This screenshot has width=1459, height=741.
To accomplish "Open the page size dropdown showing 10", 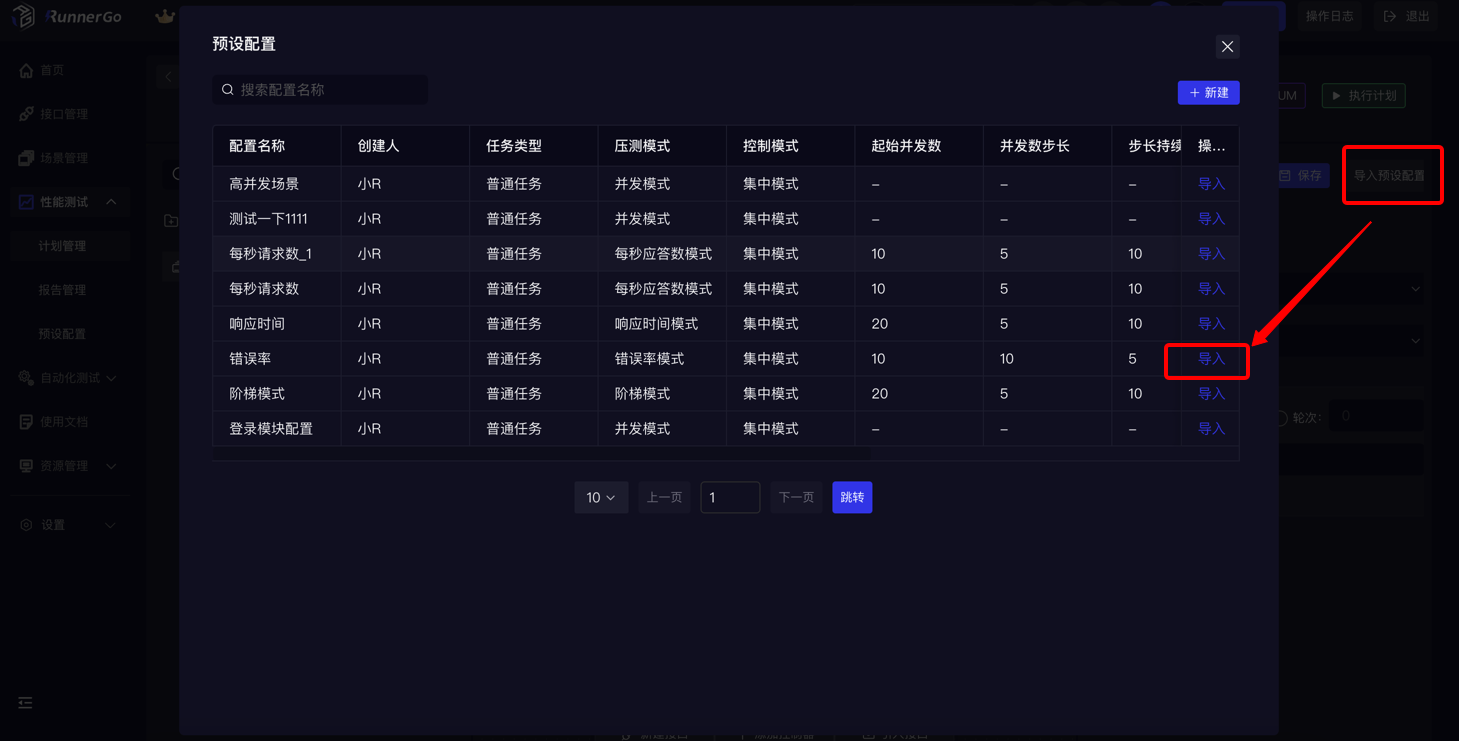I will click(601, 498).
